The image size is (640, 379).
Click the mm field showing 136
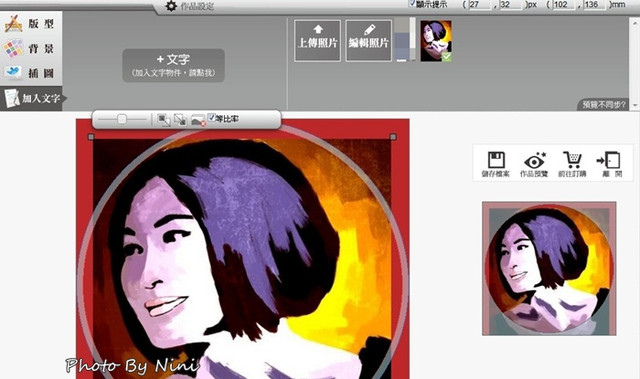594,4
